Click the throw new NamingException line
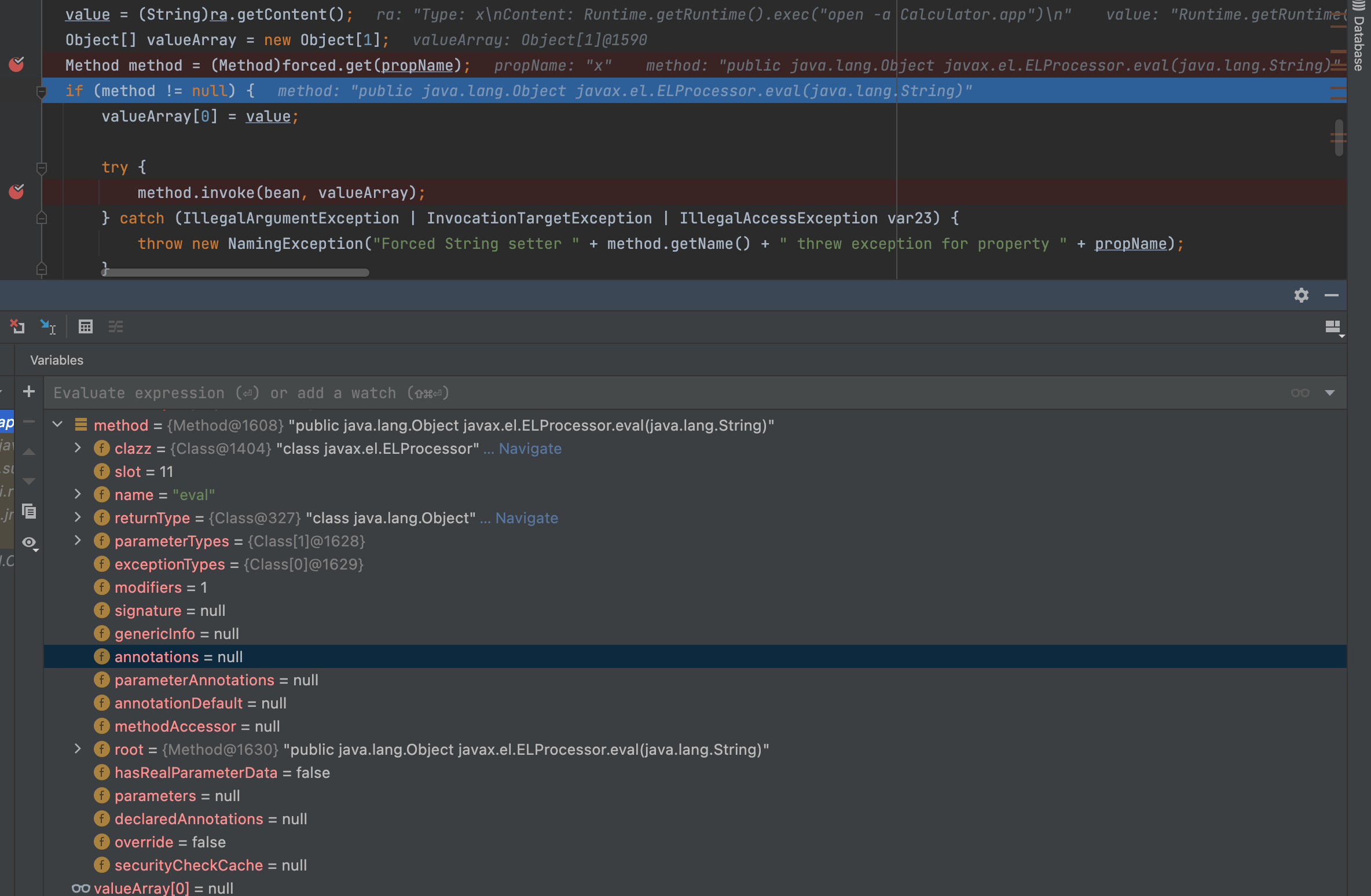Image resolution: width=1371 pixels, height=896 pixels. click(x=661, y=244)
